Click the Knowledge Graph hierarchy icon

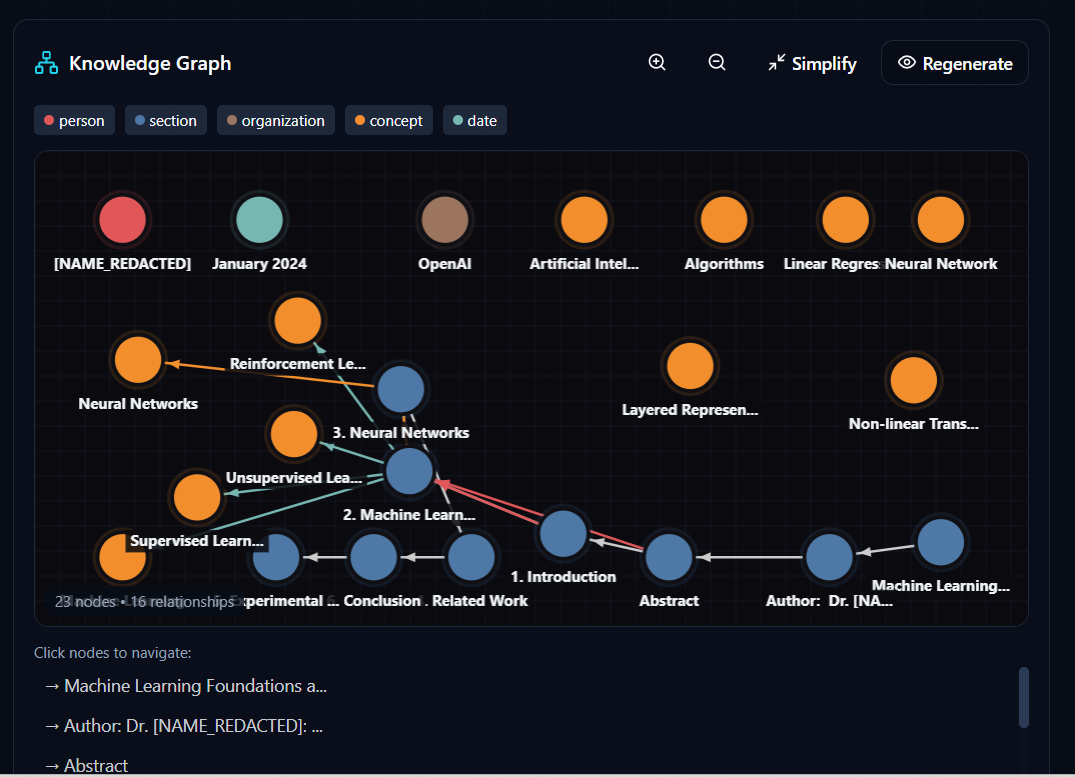[x=47, y=63]
